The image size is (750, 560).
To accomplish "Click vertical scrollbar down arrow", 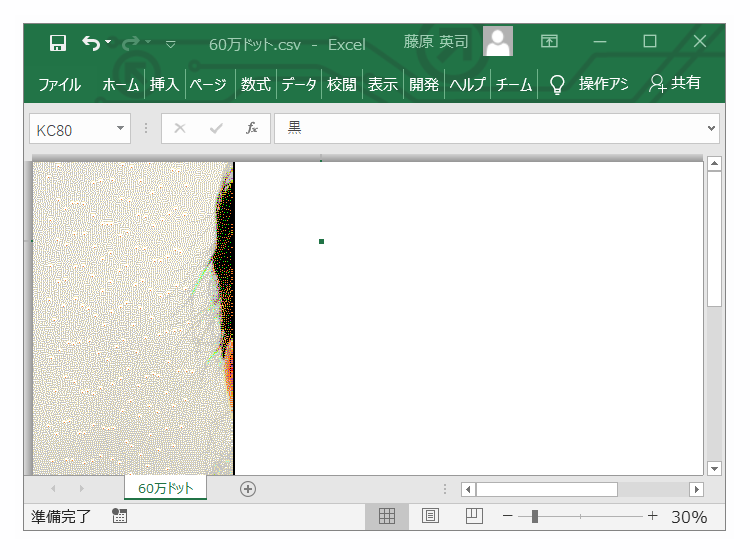I will [714, 469].
